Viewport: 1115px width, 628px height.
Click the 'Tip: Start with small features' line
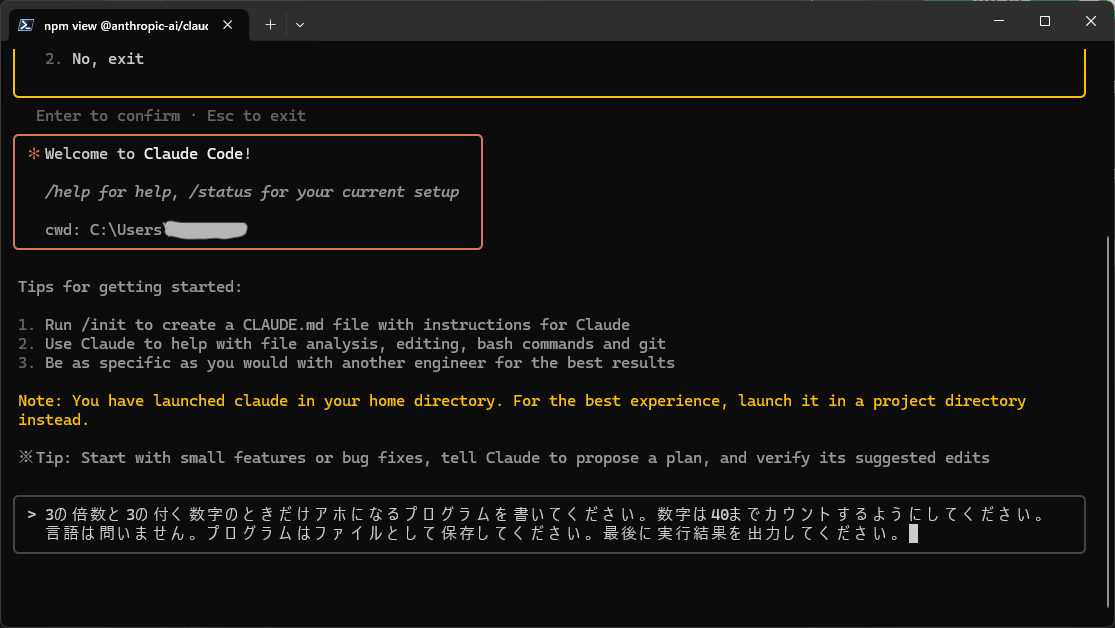pos(503,458)
